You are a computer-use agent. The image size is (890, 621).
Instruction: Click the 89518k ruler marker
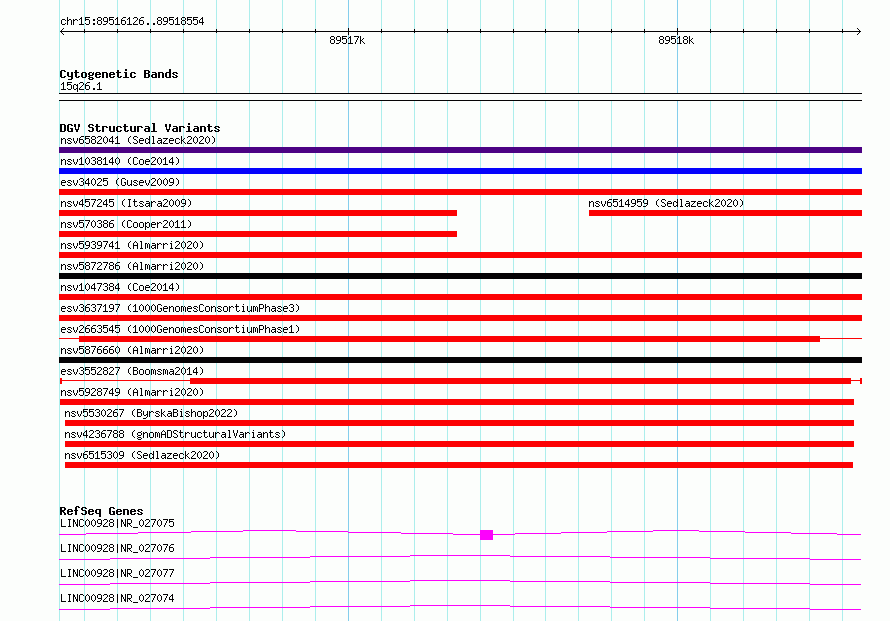676,40
